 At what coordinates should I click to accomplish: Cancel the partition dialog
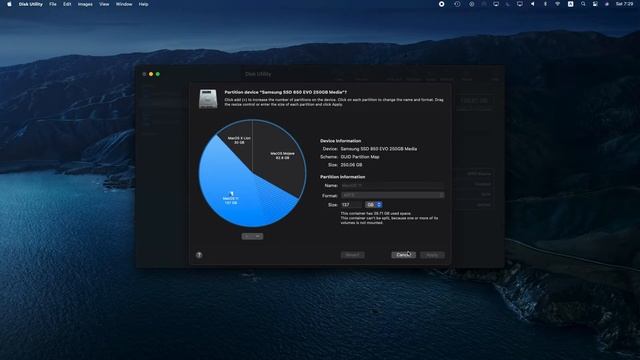click(403, 255)
